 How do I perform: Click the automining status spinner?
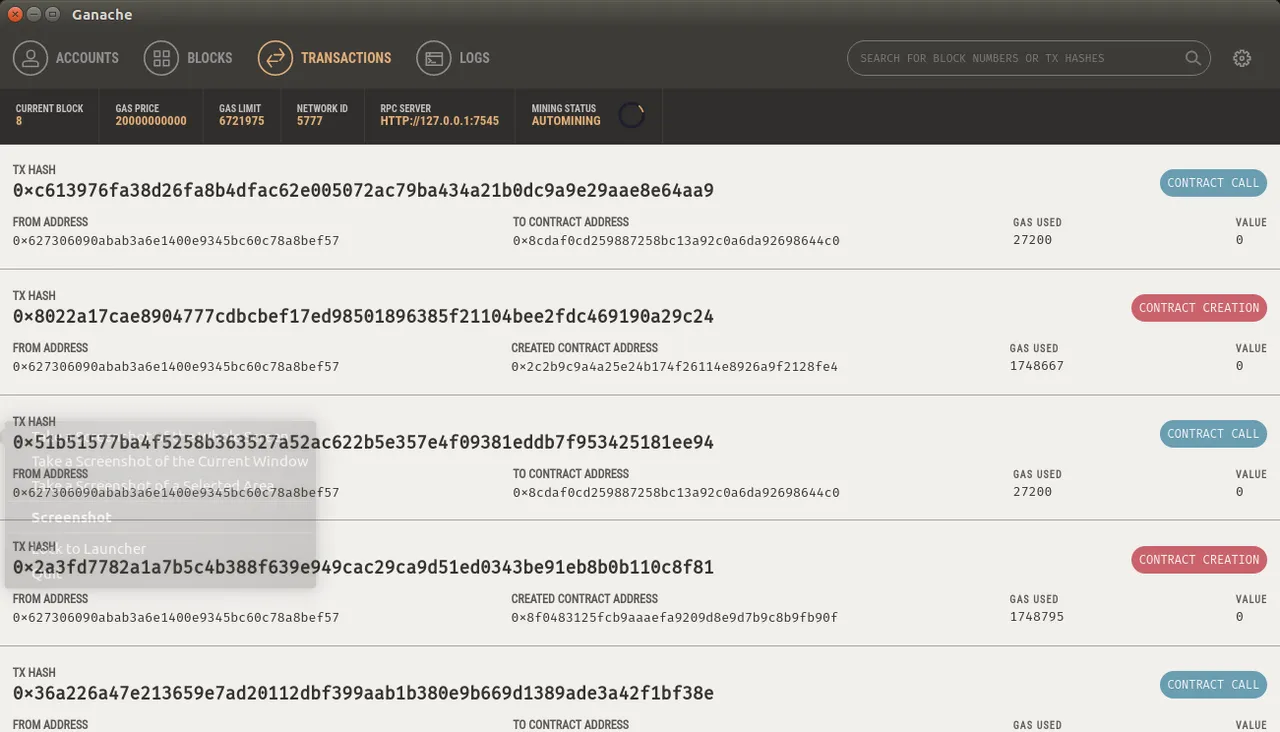click(631, 115)
